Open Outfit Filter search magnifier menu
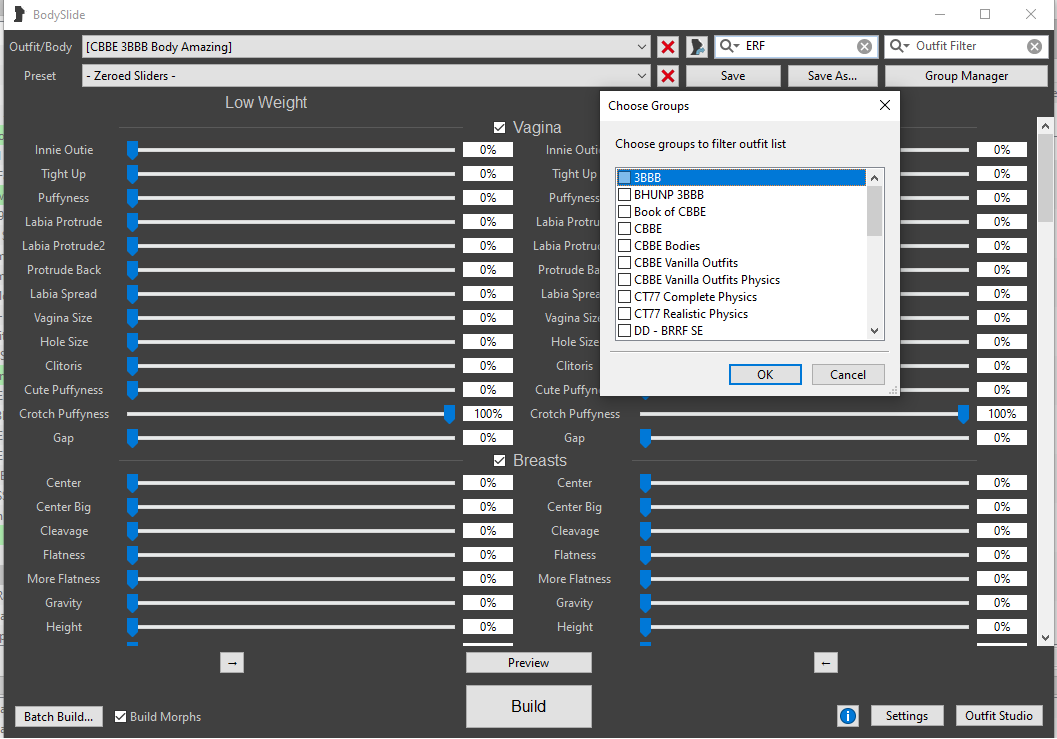The height and width of the screenshot is (739, 1057). (899, 46)
